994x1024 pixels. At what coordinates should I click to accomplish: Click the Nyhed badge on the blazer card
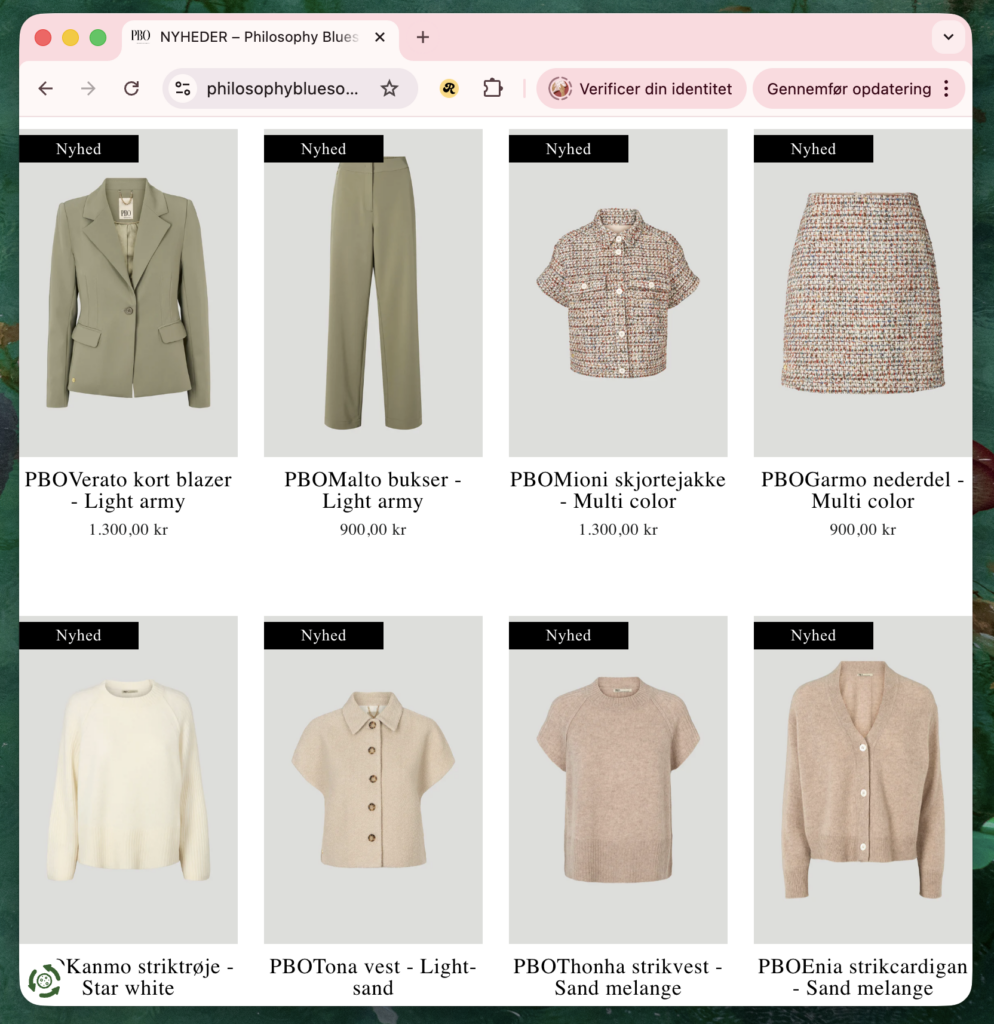point(78,149)
